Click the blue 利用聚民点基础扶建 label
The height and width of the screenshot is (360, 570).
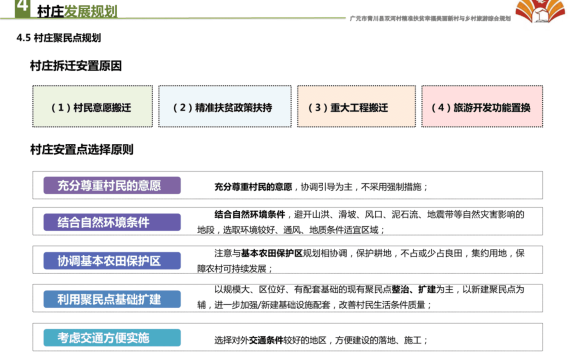point(112,299)
